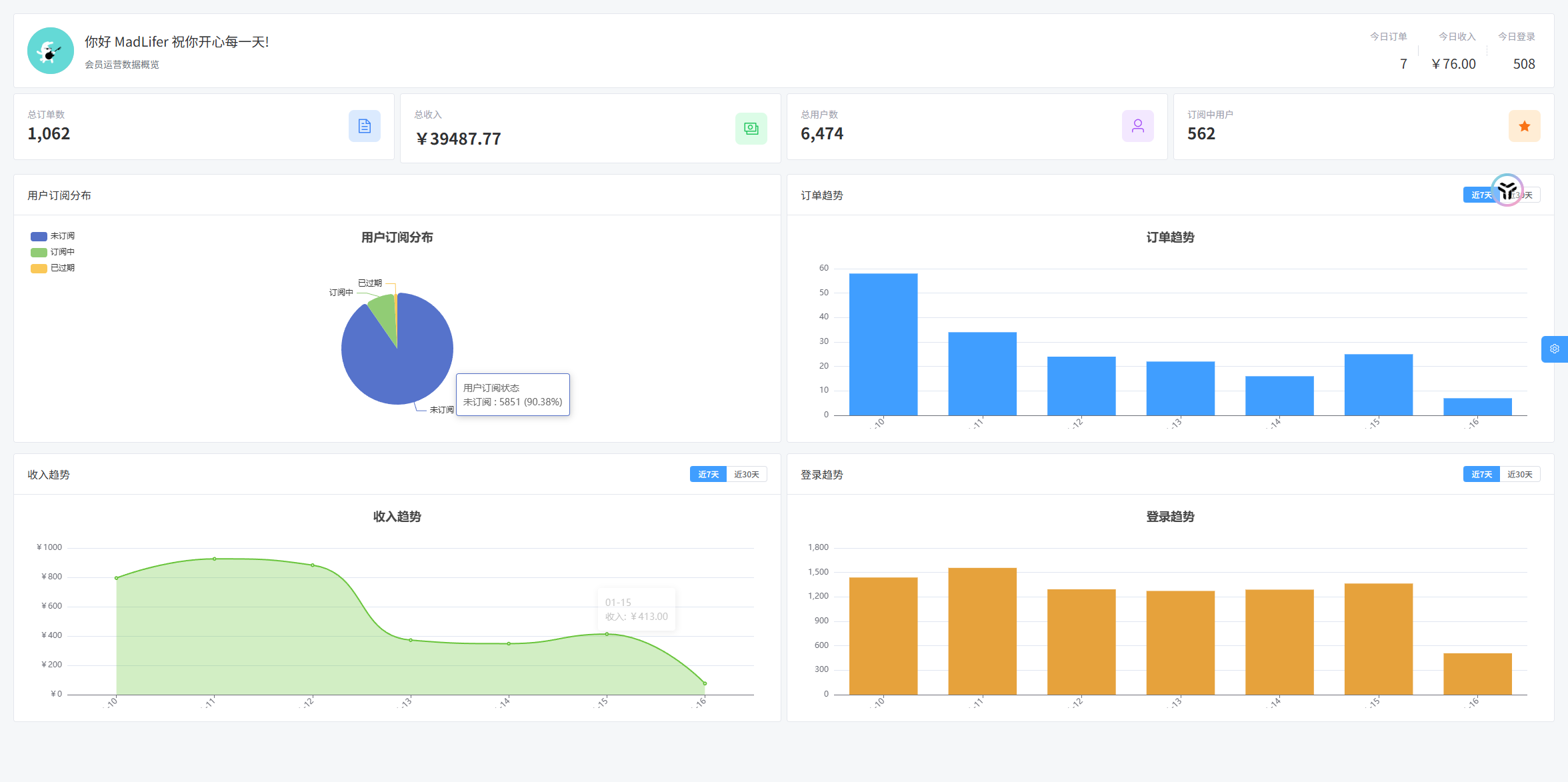Click the 01-15 data point on revenue line
The image size is (1568, 782).
[607, 634]
